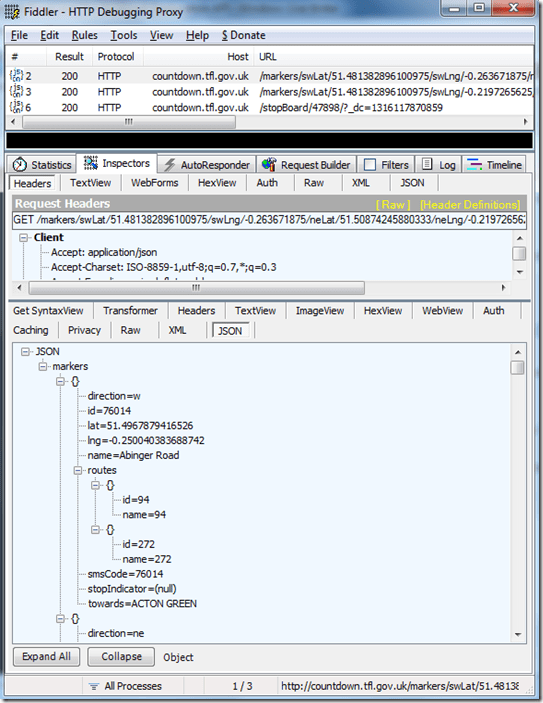This screenshot has width=543, height=703.
Task: Click the Timeline bars icon
Action: pos(474,165)
